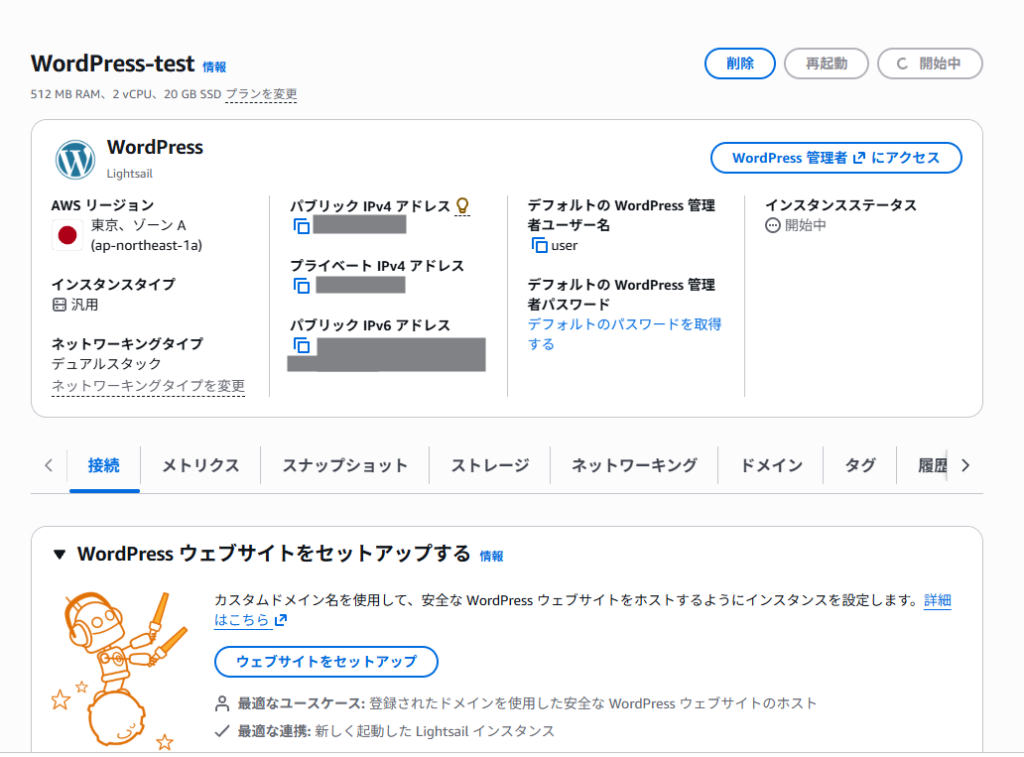1024x757 pixels.
Task: Go to the ドメイン tab
Action: tap(771, 465)
